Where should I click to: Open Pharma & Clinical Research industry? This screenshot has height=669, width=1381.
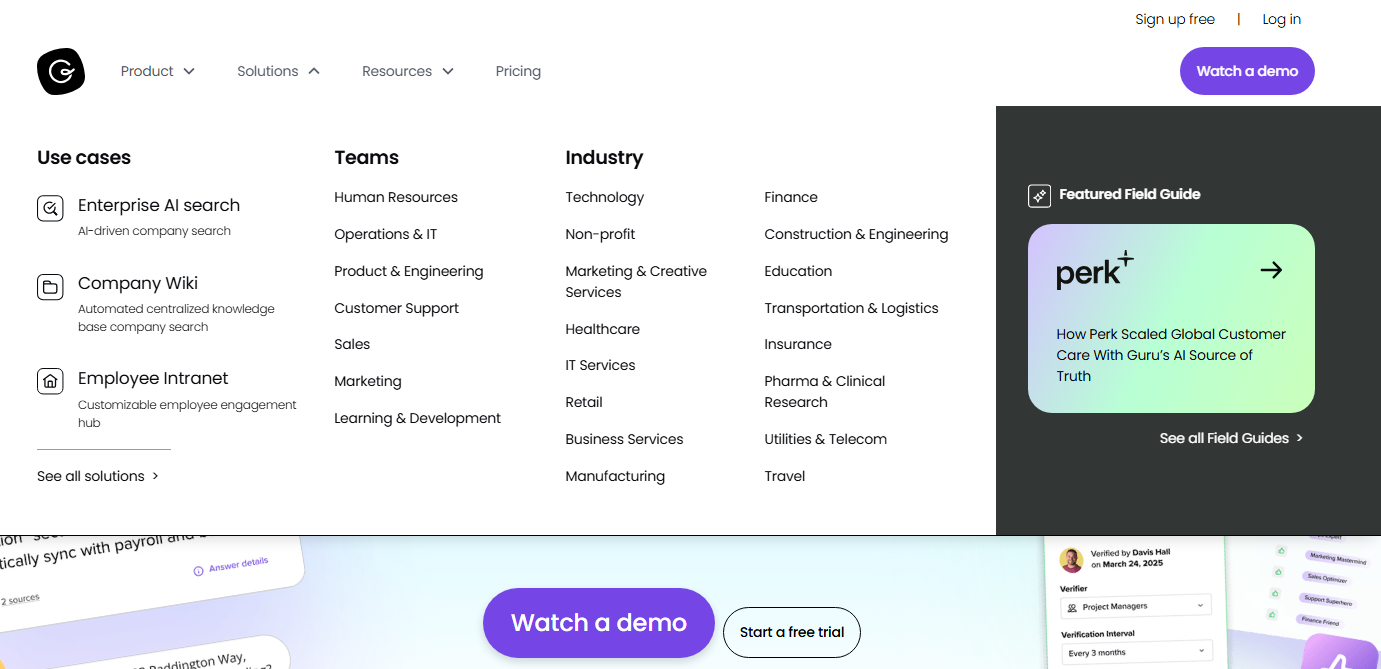[x=825, y=392]
